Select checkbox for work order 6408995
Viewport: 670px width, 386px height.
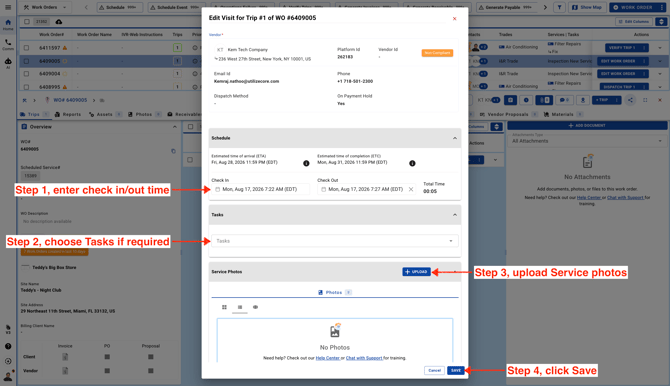[26, 87]
